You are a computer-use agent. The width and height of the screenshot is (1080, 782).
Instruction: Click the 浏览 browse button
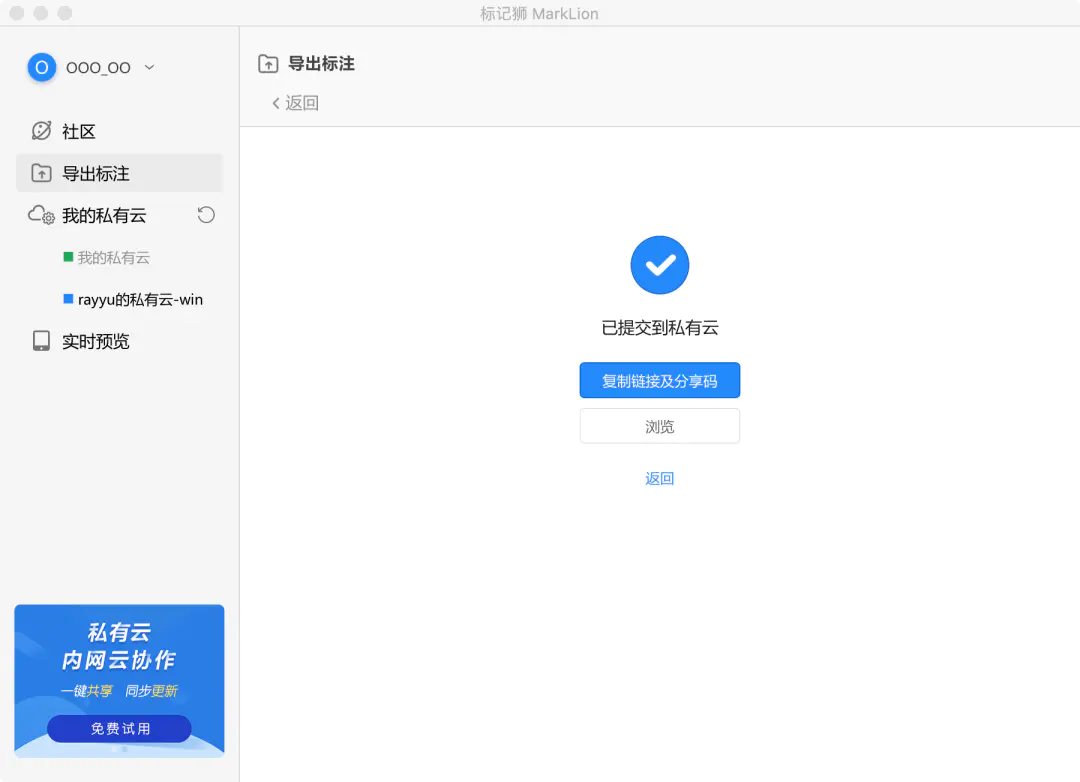point(660,426)
